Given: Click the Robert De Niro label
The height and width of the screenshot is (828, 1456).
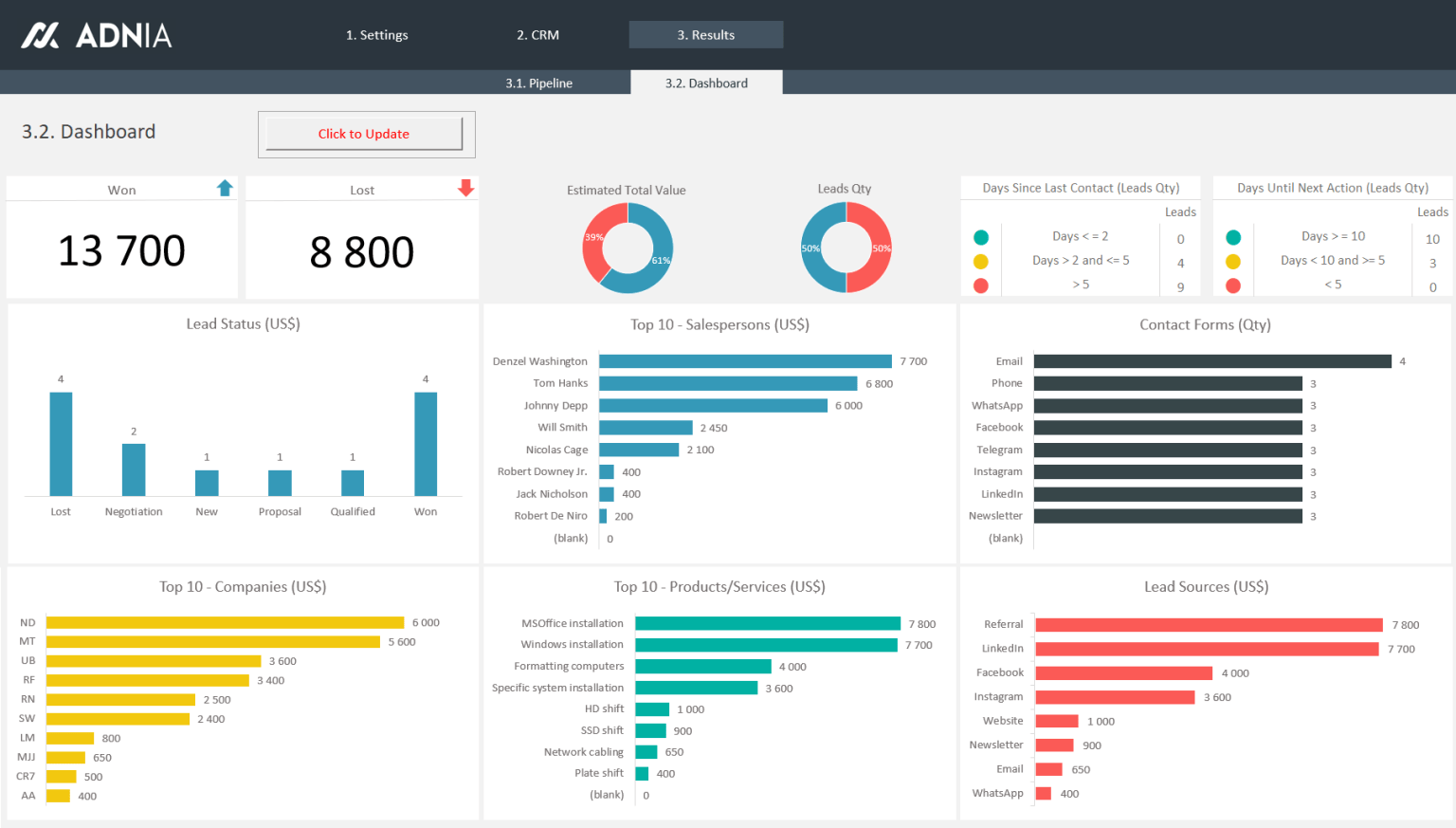Looking at the screenshot, I should 551,516.
